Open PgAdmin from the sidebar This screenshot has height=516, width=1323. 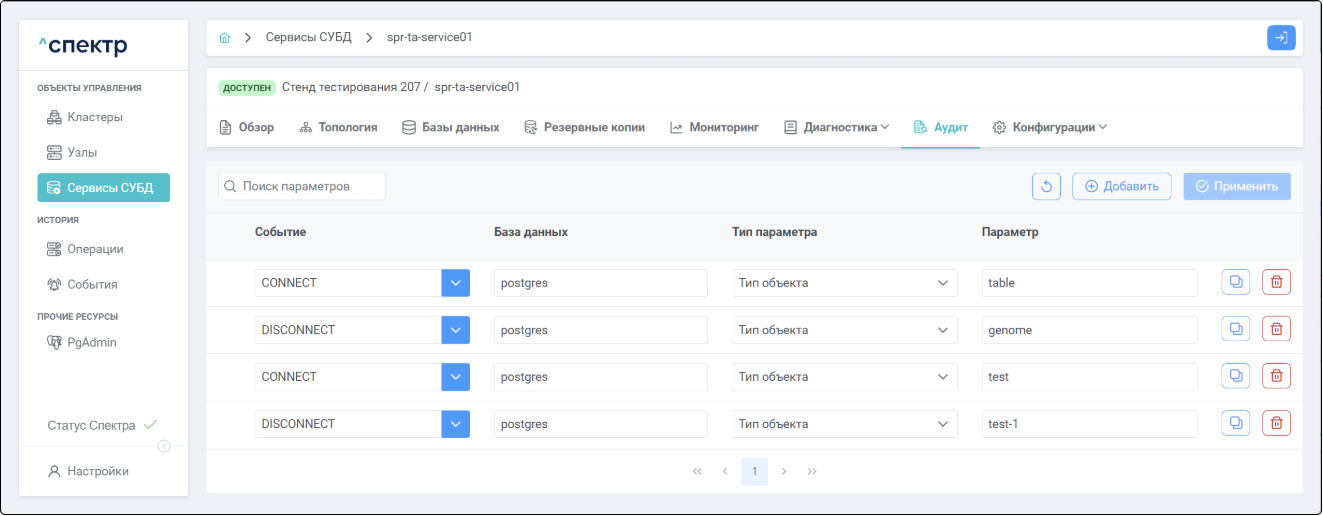coord(91,342)
